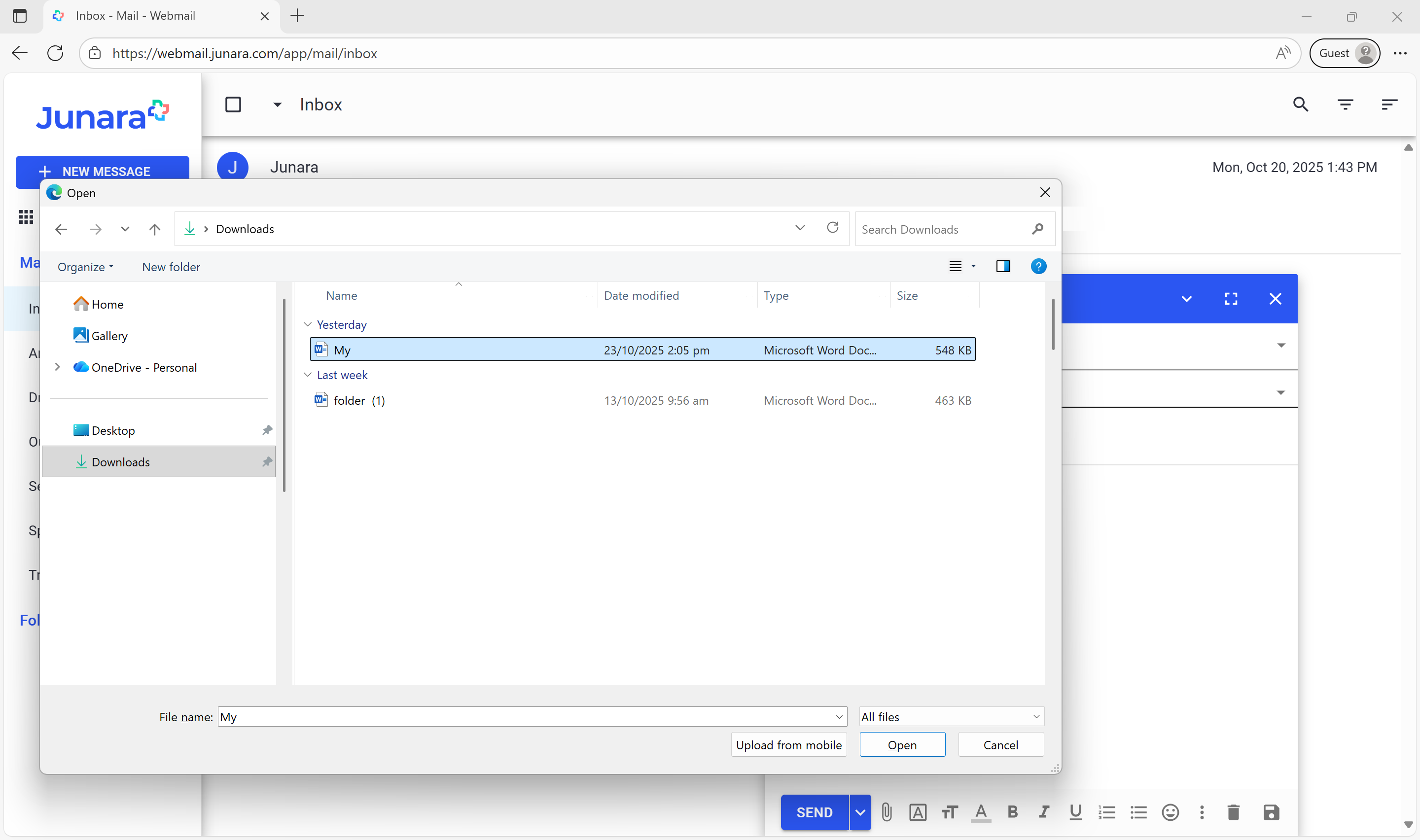Click the attach file paperclip icon
Image resolution: width=1420 pixels, height=840 pixels.
(887, 812)
